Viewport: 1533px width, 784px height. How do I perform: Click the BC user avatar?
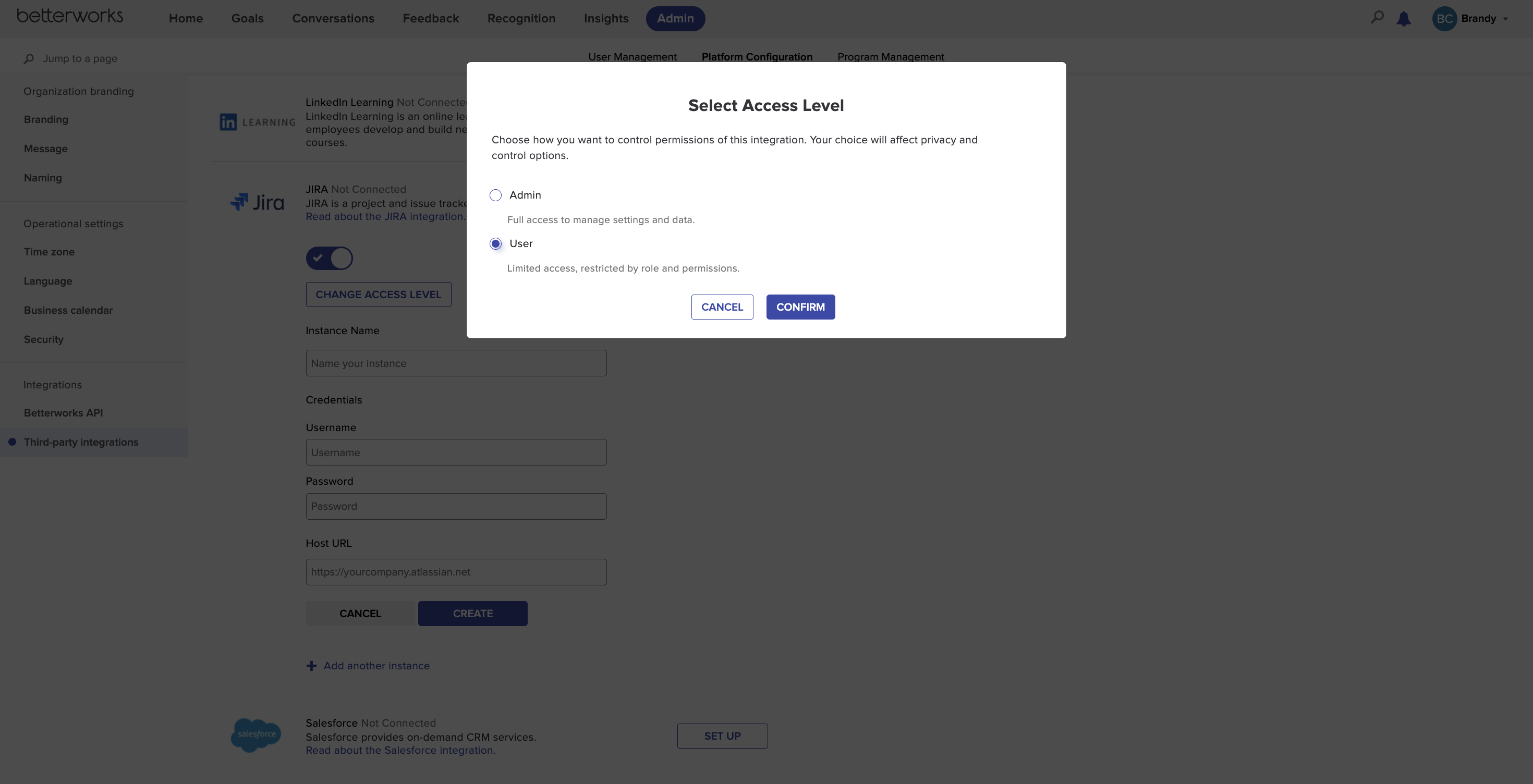click(1444, 18)
